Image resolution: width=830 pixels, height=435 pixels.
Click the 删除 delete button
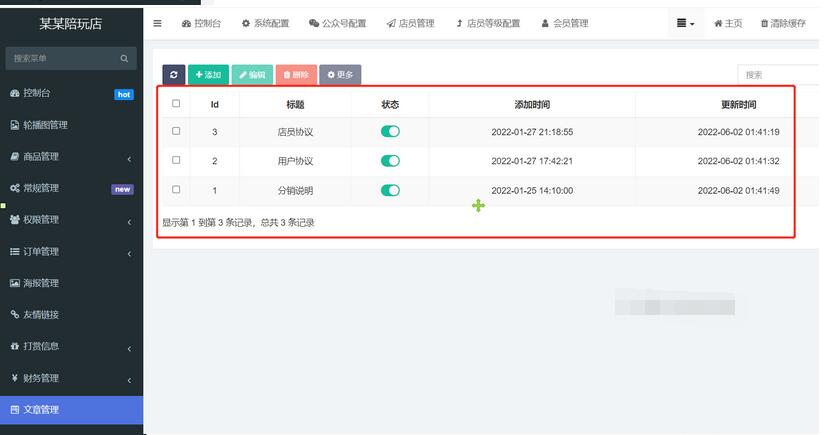(x=296, y=75)
